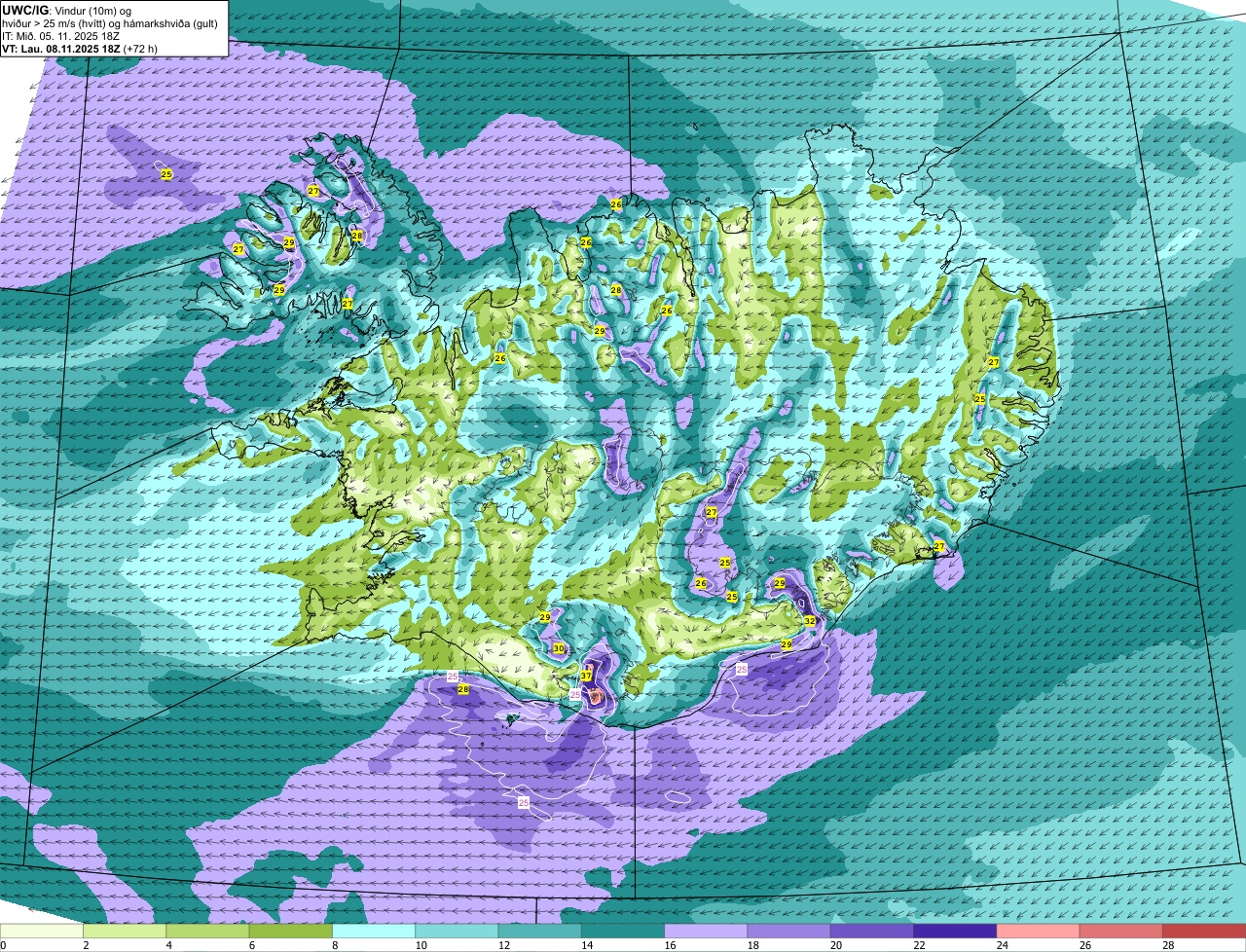Pick the 12–14 m/s teal legend swatch

click(540, 932)
